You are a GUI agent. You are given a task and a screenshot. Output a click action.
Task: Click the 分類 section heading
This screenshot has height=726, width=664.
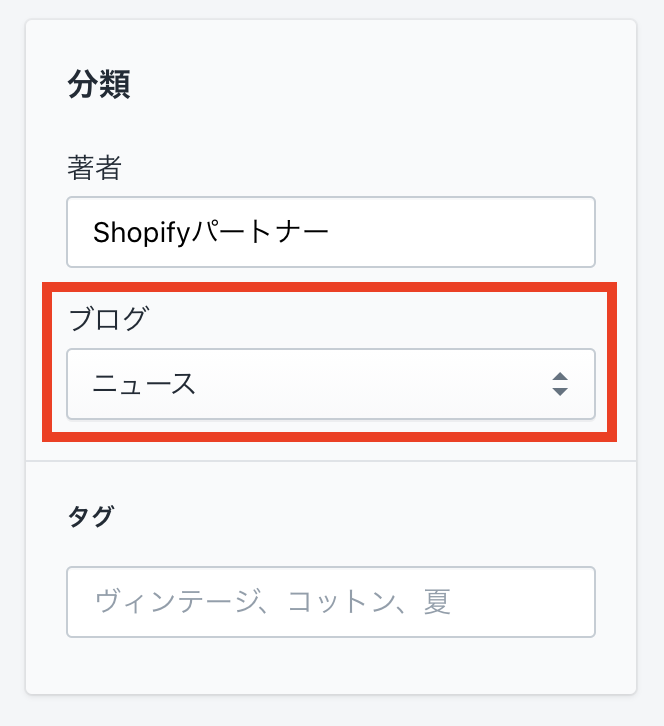[x=99, y=85]
